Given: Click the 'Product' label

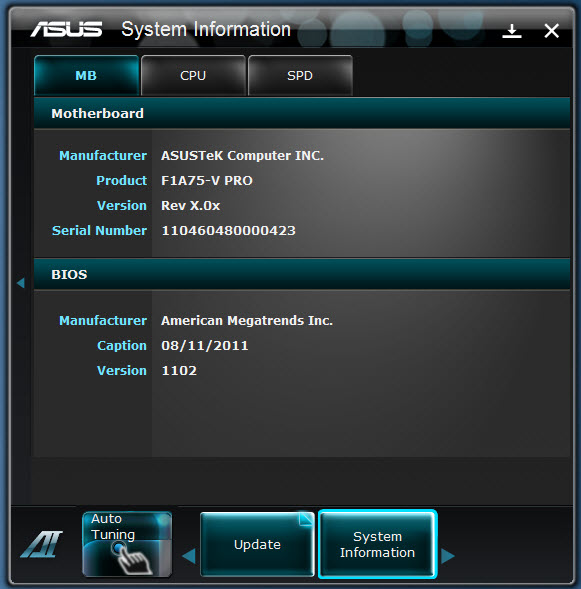Looking at the screenshot, I should pos(122,181).
